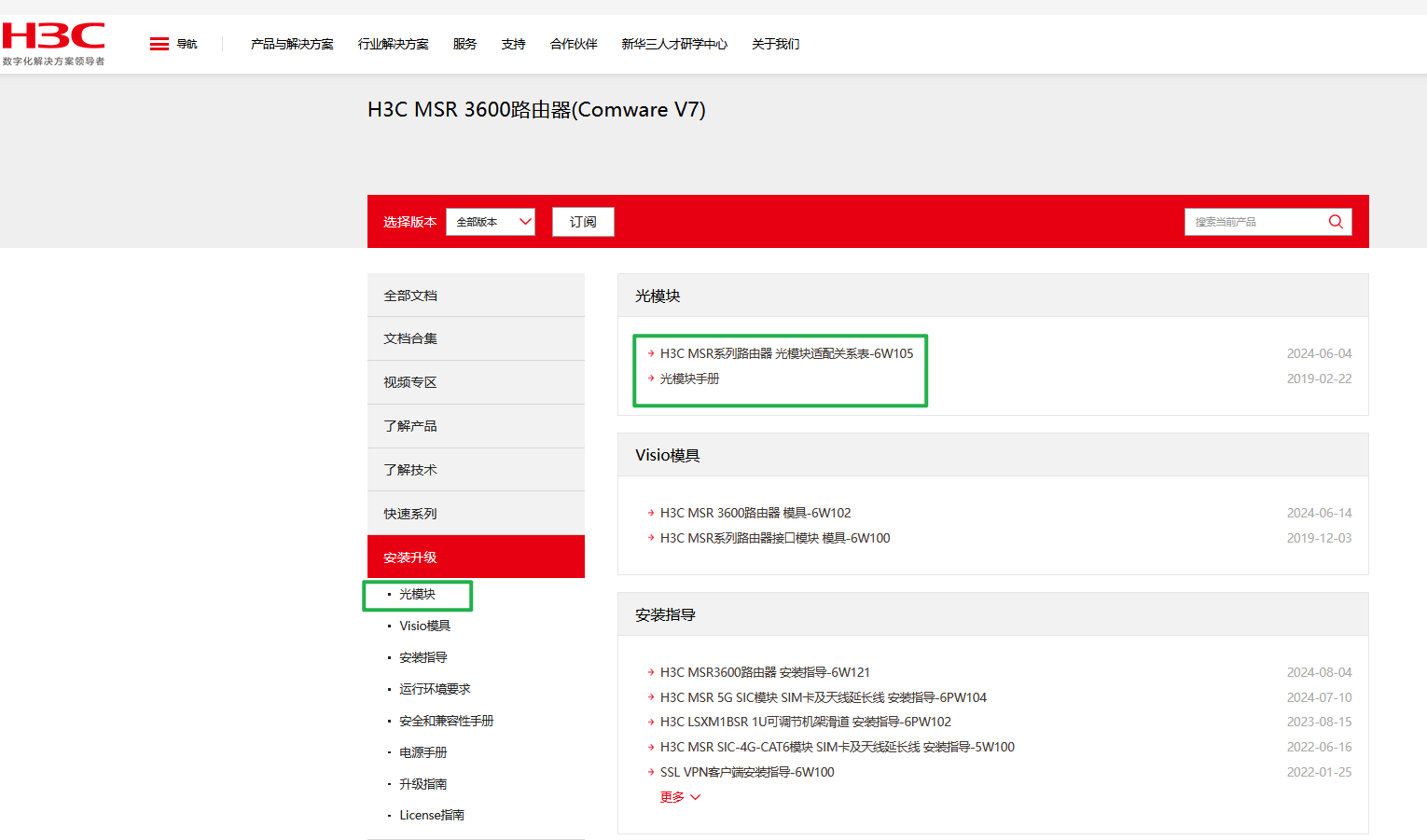The height and width of the screenshot is (840, 1427).
Task: Select 文档合集 in the sidebar
Action: coord(476,338)
